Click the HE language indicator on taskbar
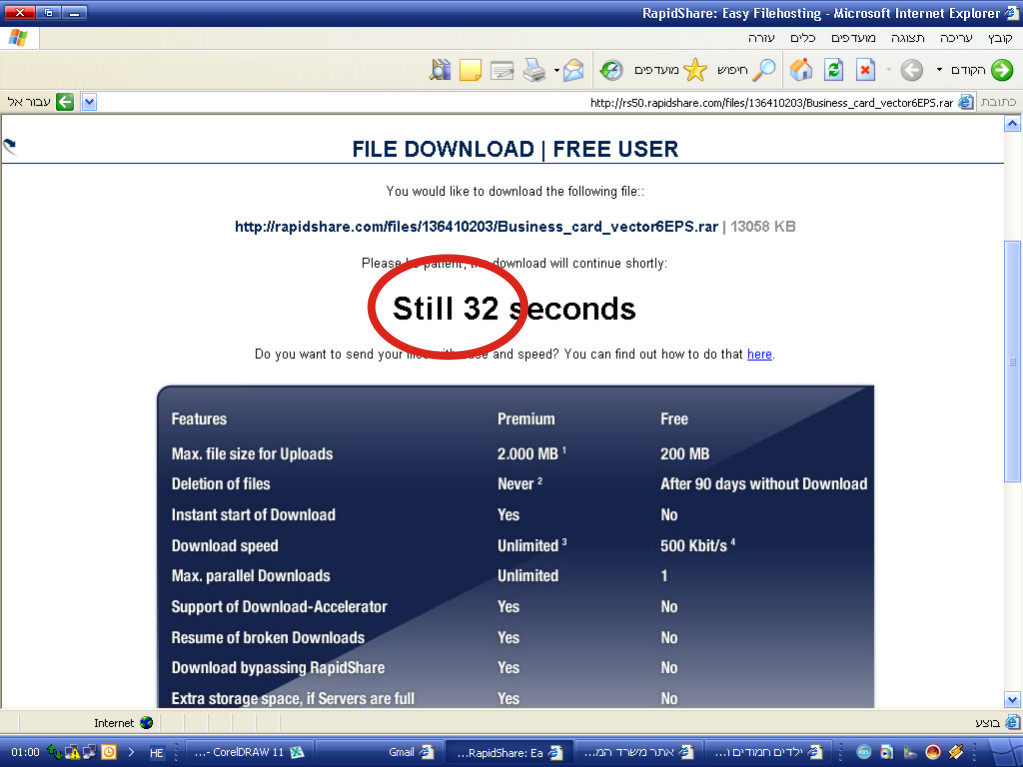 pos(157,753)
